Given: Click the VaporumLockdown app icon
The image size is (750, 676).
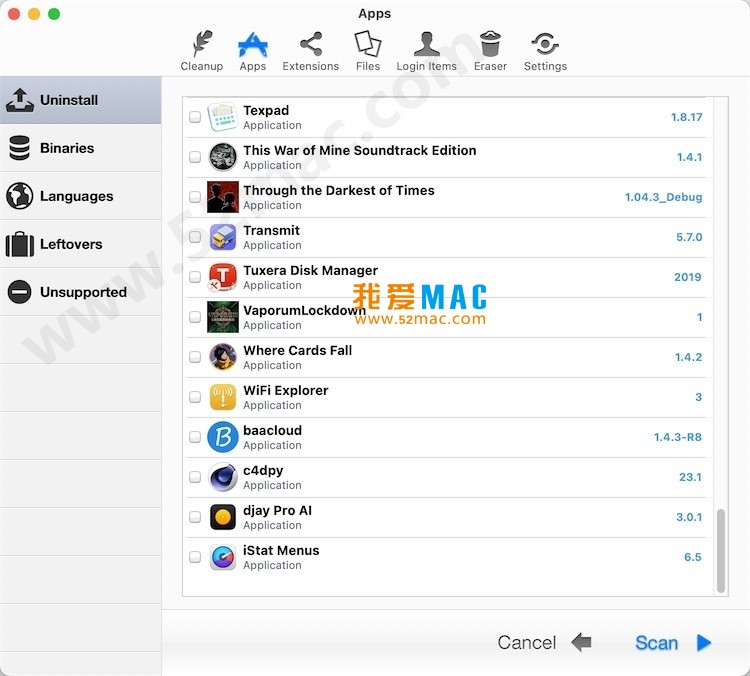Looking at the screenshot, I should coord(222,317).
